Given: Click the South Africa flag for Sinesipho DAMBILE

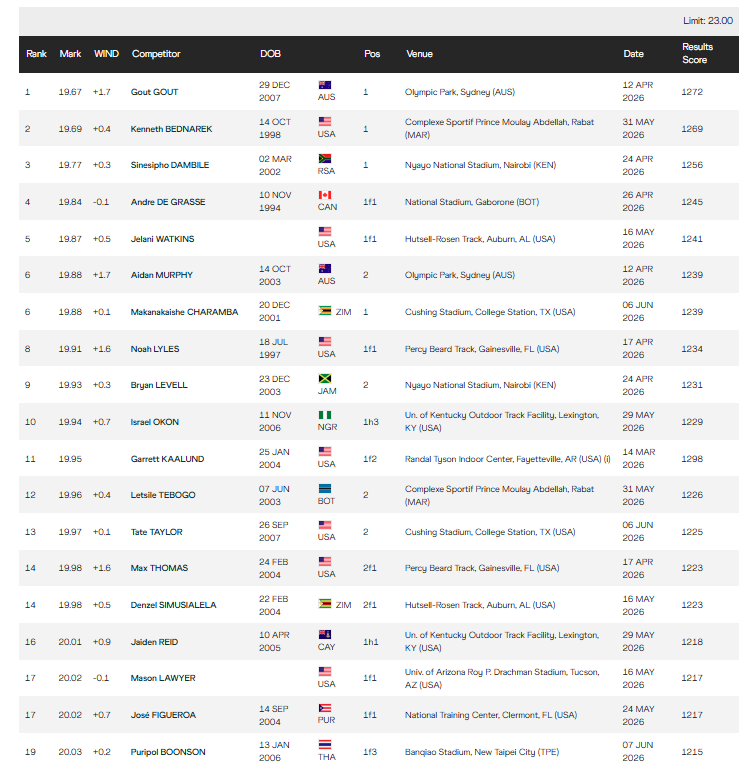Looking at the screenshot, I should (x=324, y=158).
